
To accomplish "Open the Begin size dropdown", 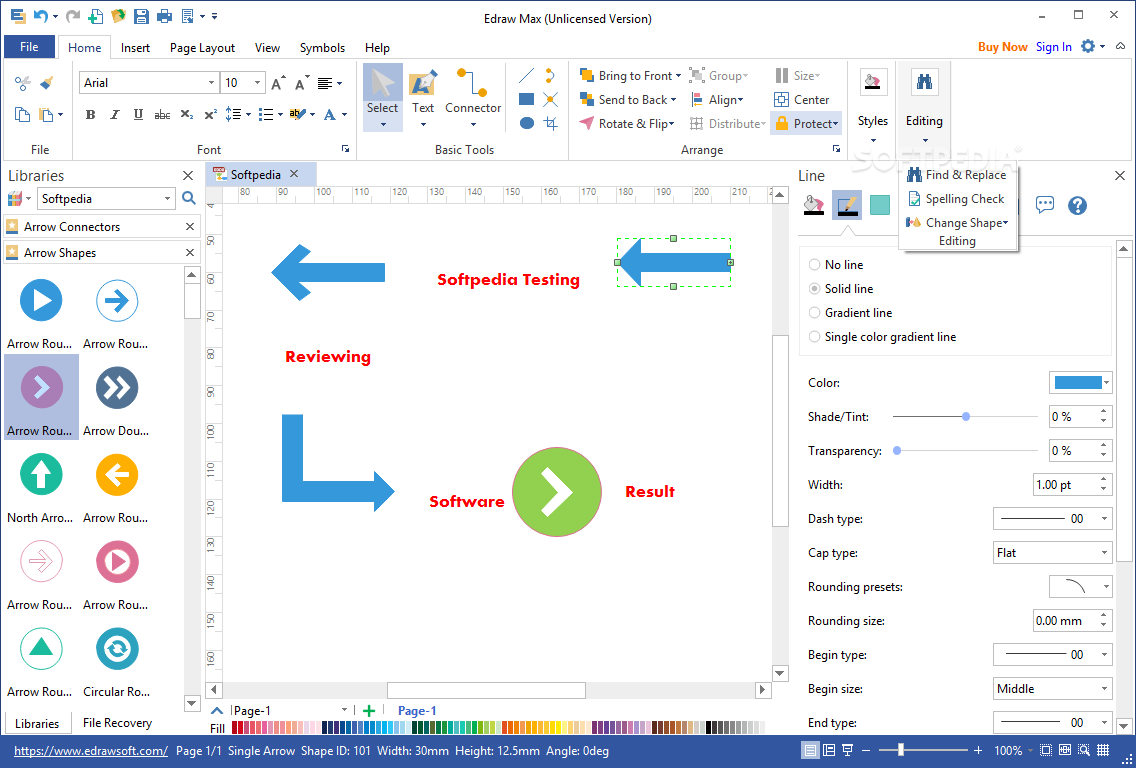I will pyautogui.click(x=1052, y=689).
